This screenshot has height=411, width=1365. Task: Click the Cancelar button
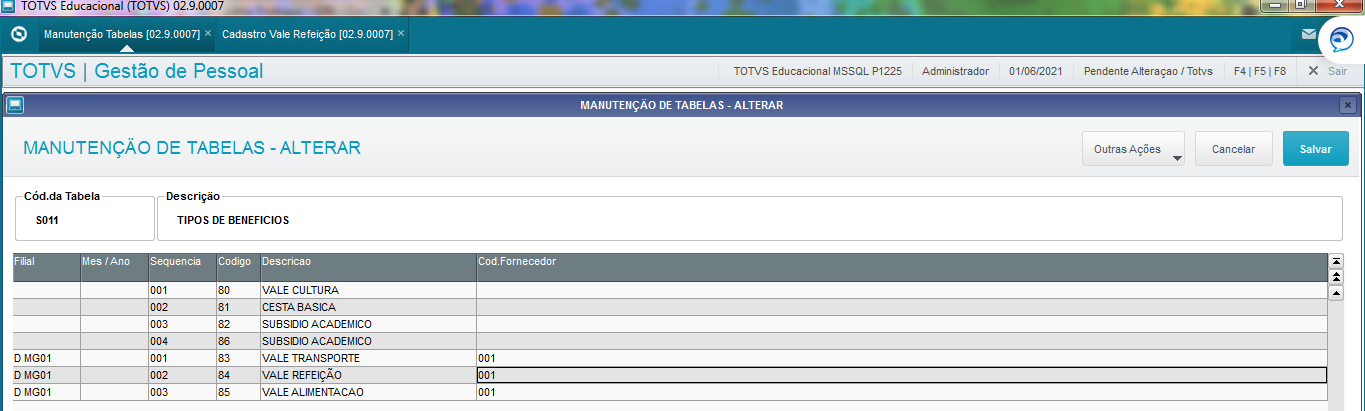[1233, 149]
